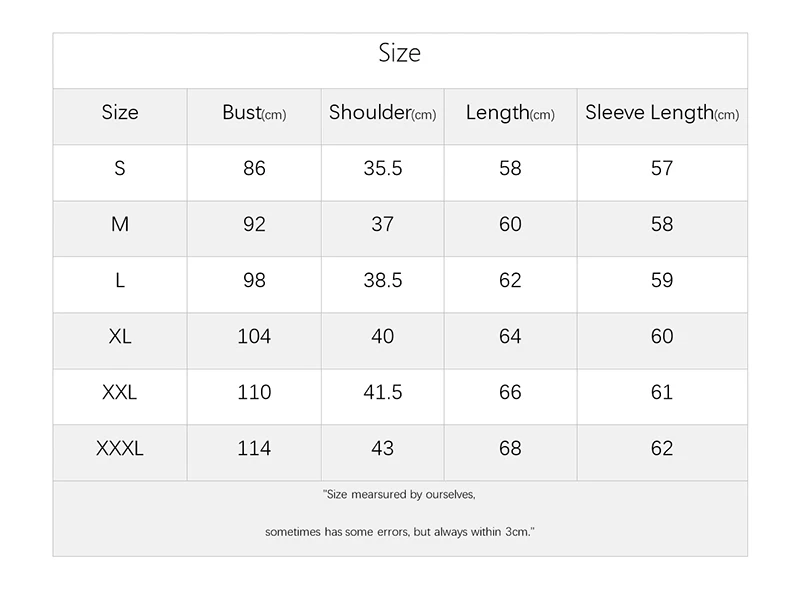Select the S size row label
800x590 pixels.
click(x=120, y=168)
